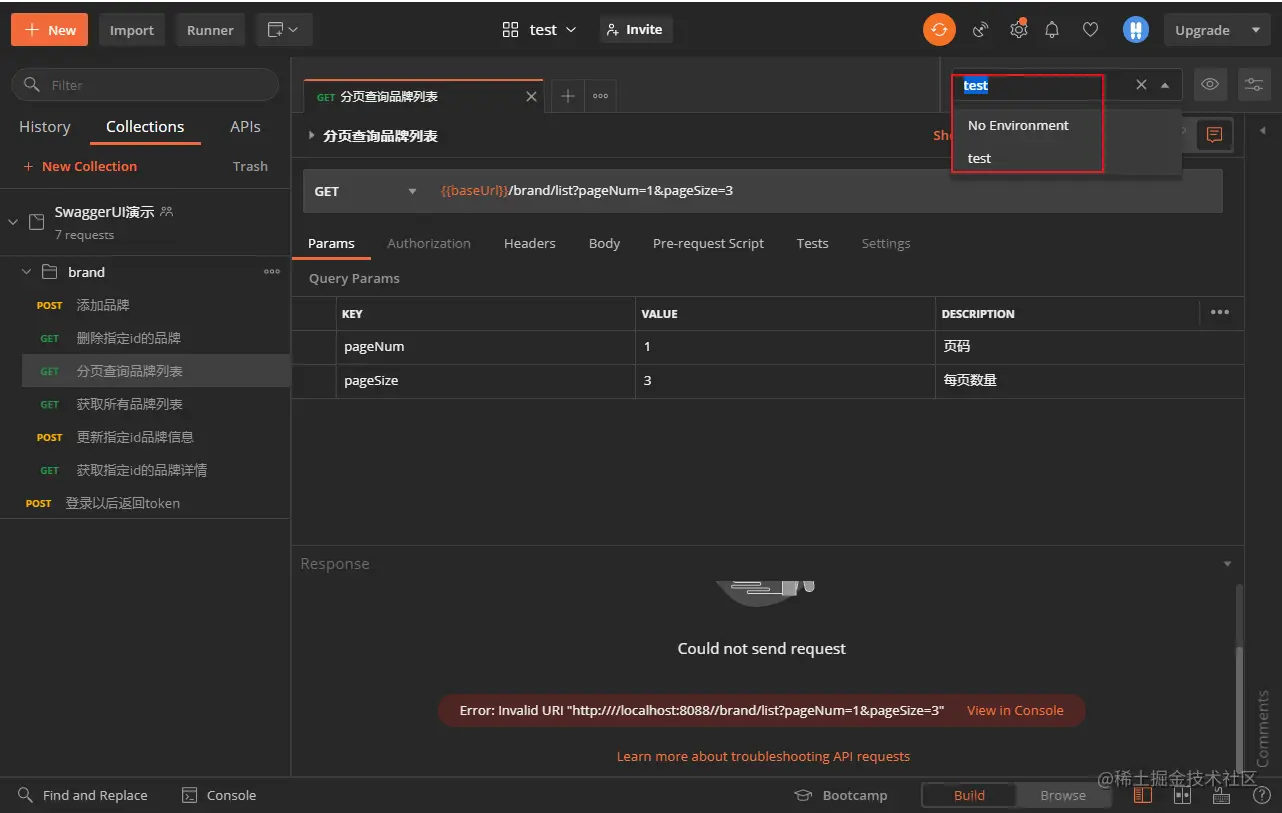Click View in Console link
Image resolution: width=1282 pixels, height=813 pixels.
coord(1015,710)
